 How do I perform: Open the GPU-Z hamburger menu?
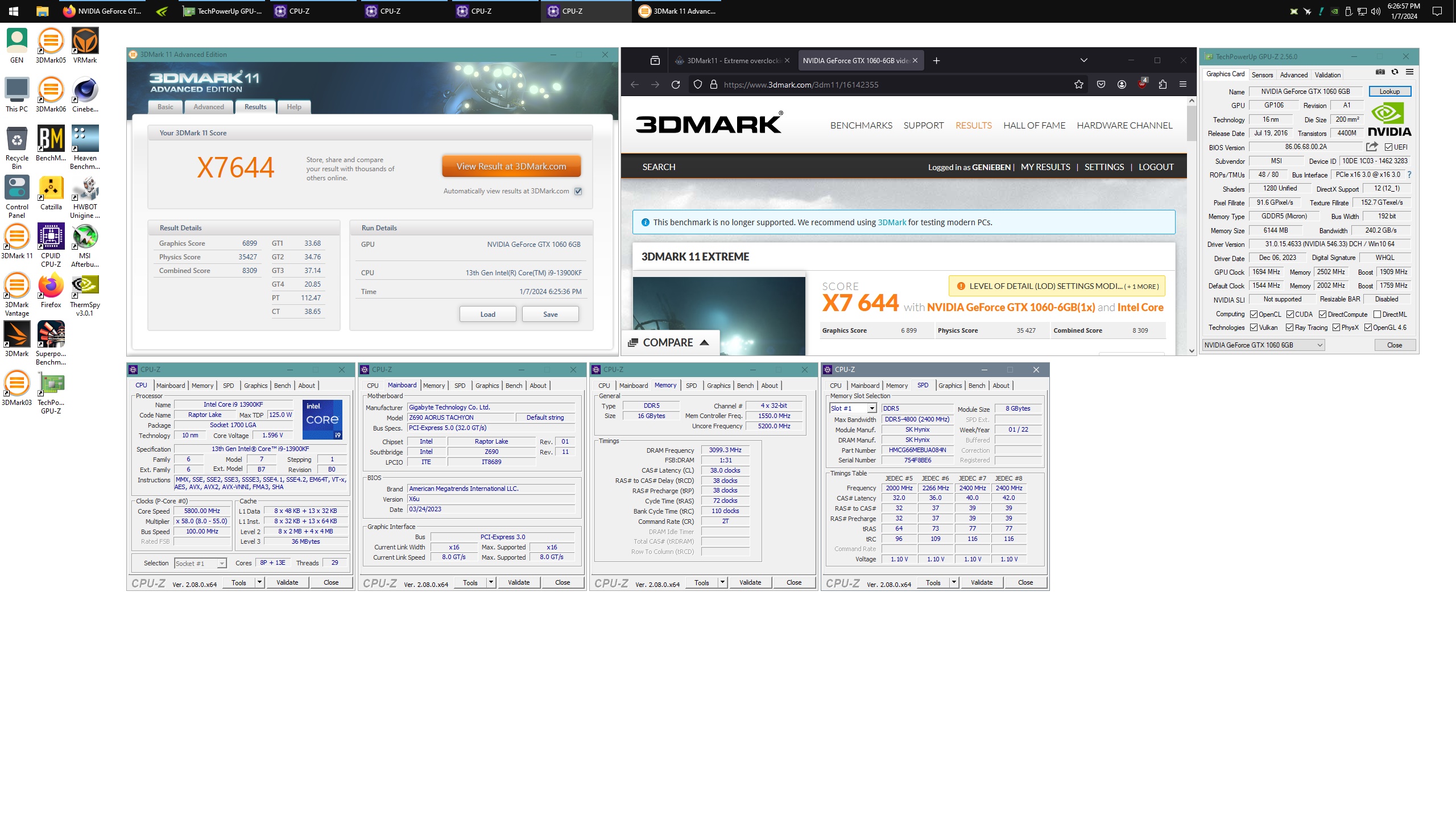pyautogui.click(x=1409, y=72)
